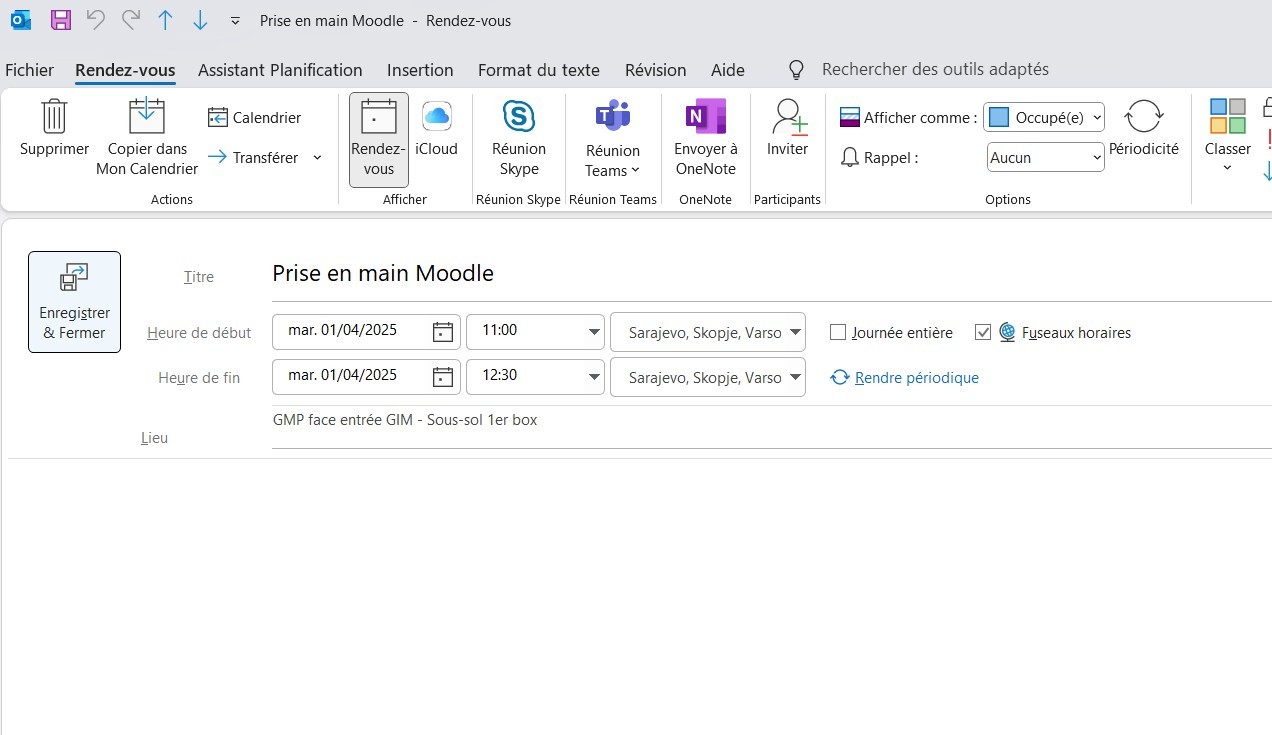Expand the 12:30 end time dropdown
Screen dimensions: 1272x735
[593, 377]
